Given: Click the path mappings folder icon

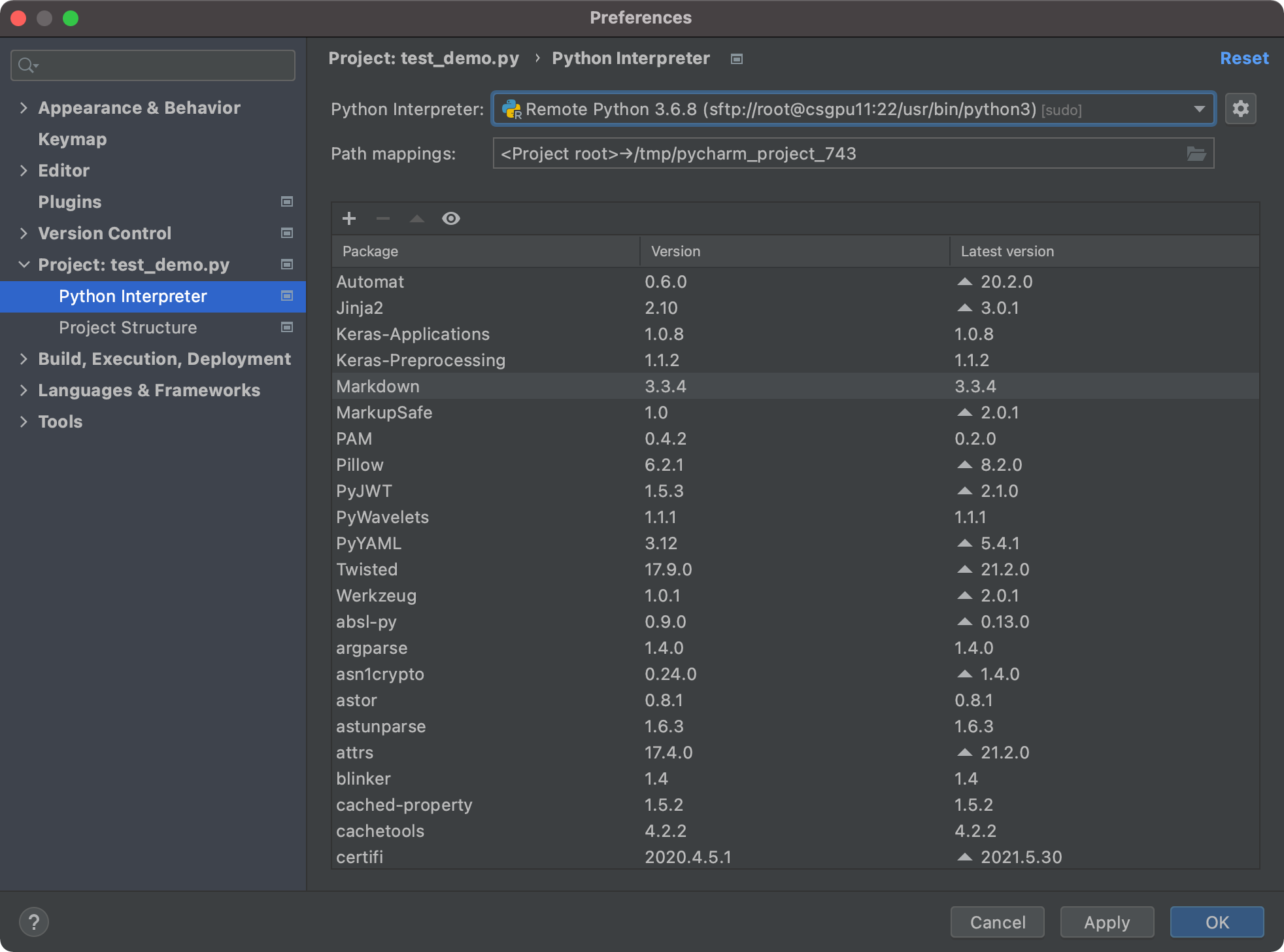Looking at the screenshot, I should click(1196, 154).
